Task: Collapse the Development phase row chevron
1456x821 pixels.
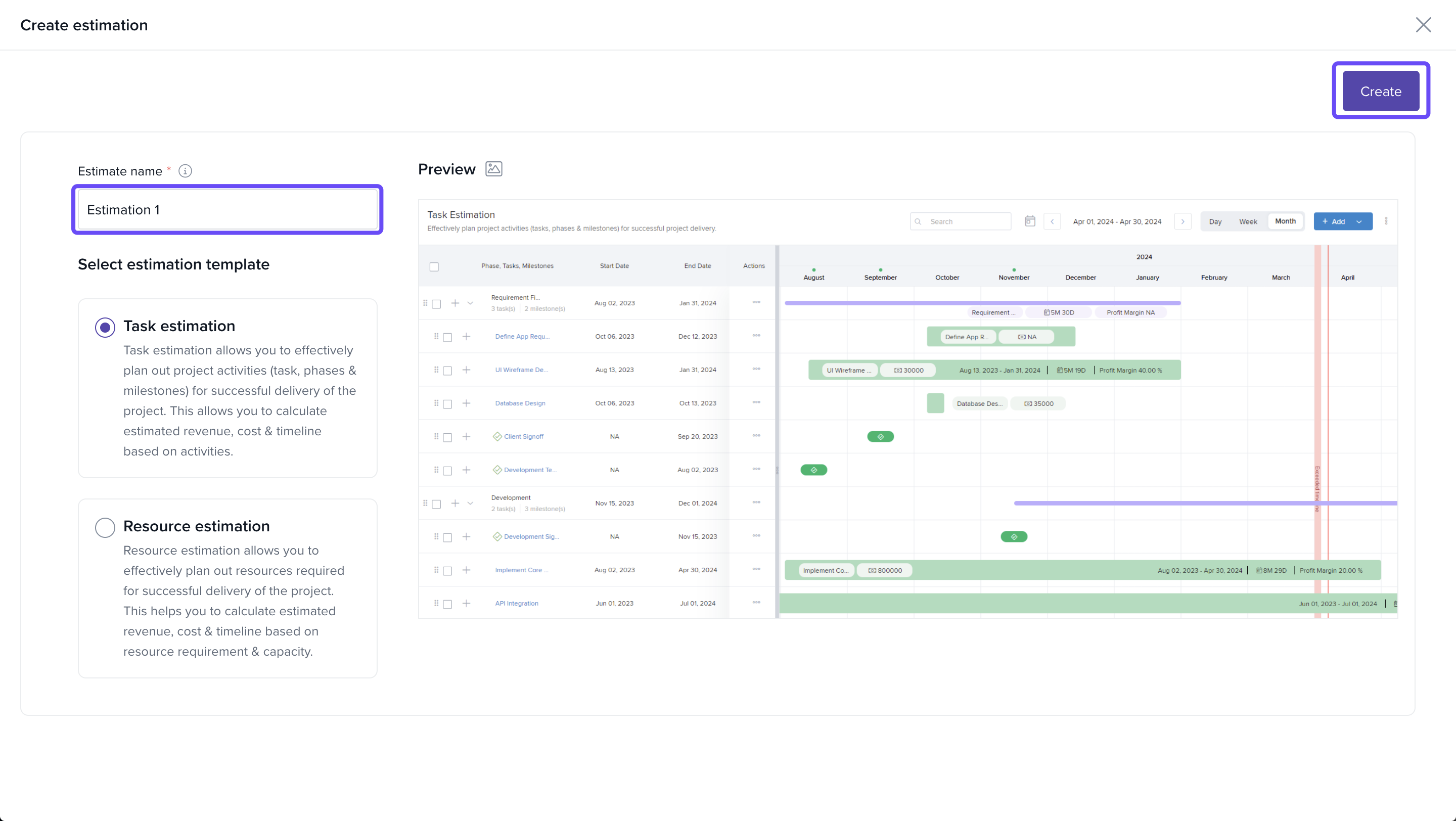Action: coord(470,503)
